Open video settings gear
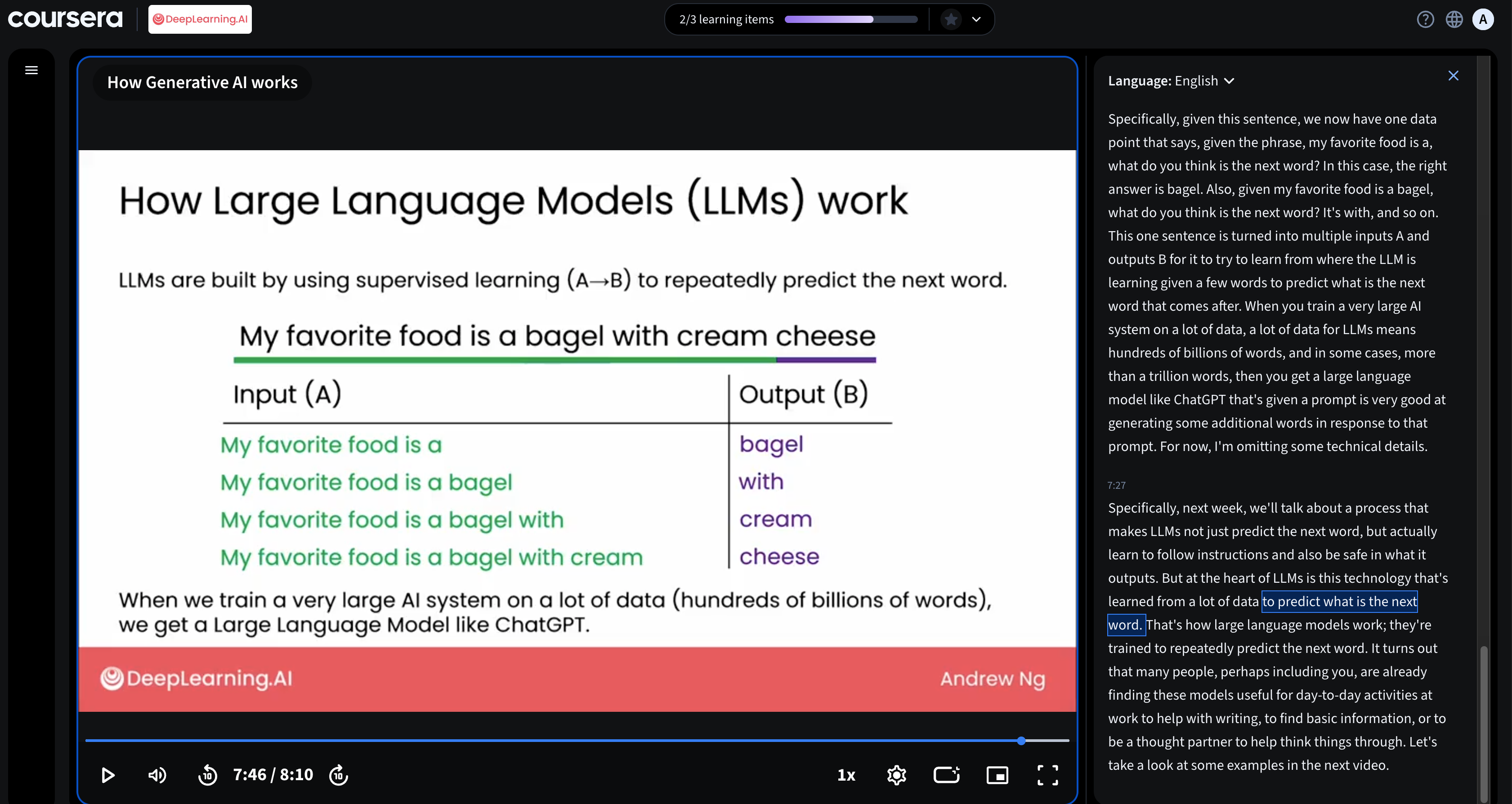This screenshot has height=804, width=1512. (896, 775)
